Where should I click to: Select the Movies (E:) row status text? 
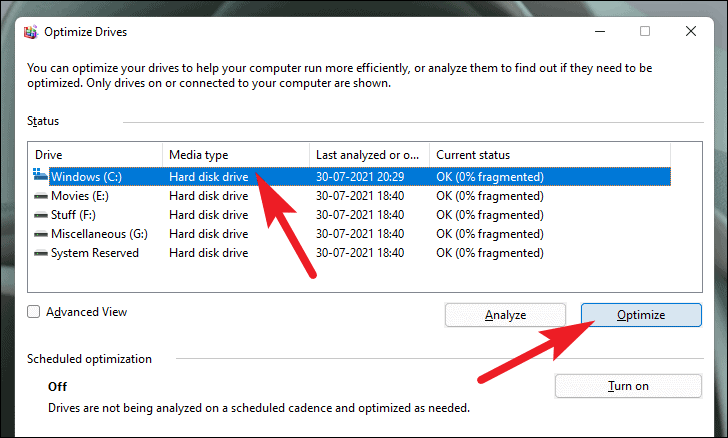point(490,196)
